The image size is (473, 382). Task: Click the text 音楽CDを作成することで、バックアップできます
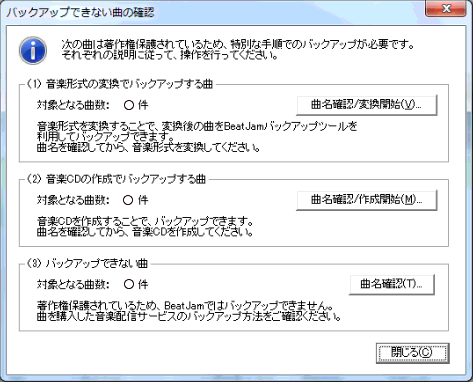click(145, 221)
